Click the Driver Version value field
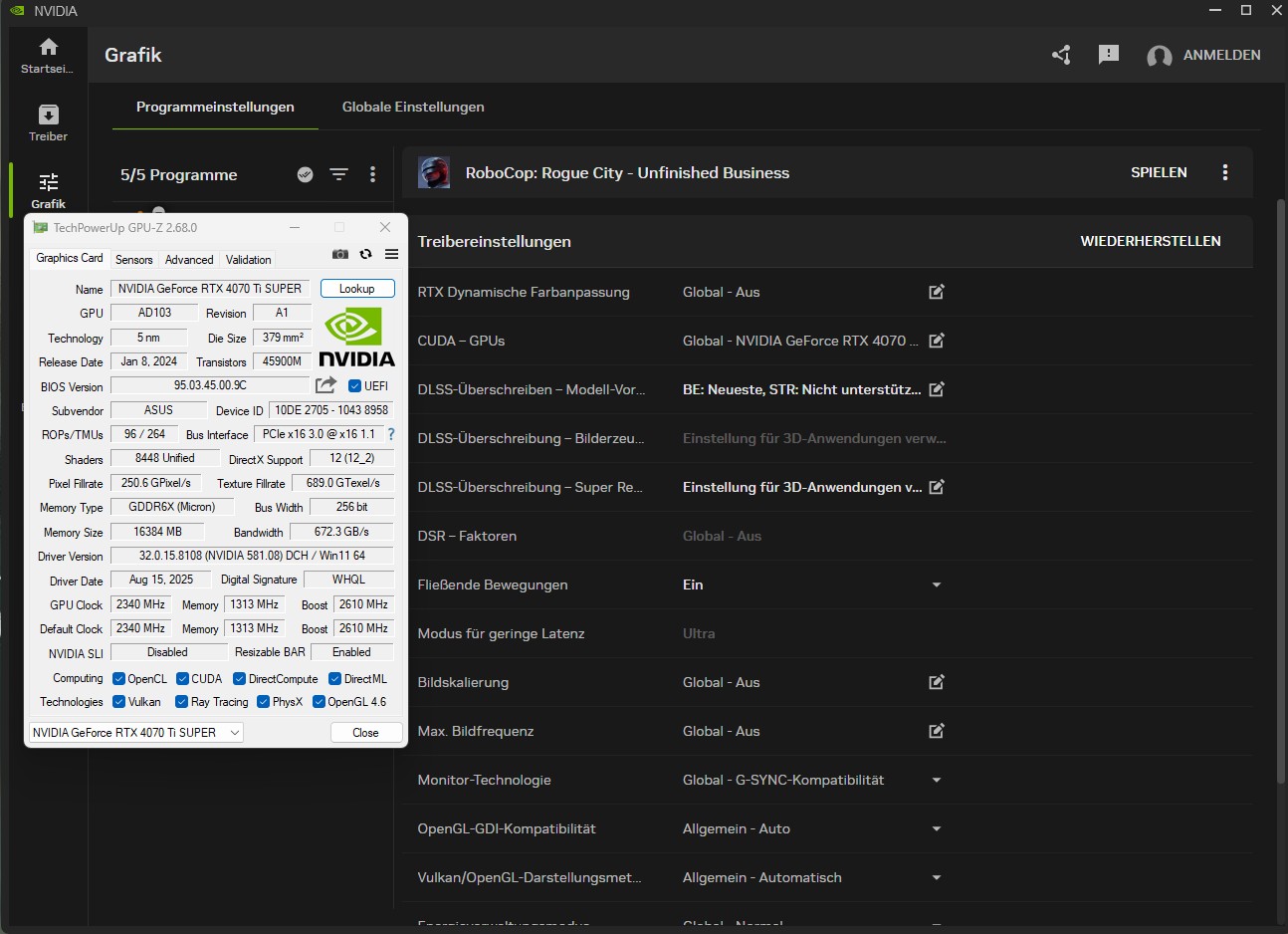 pos(252,556)
